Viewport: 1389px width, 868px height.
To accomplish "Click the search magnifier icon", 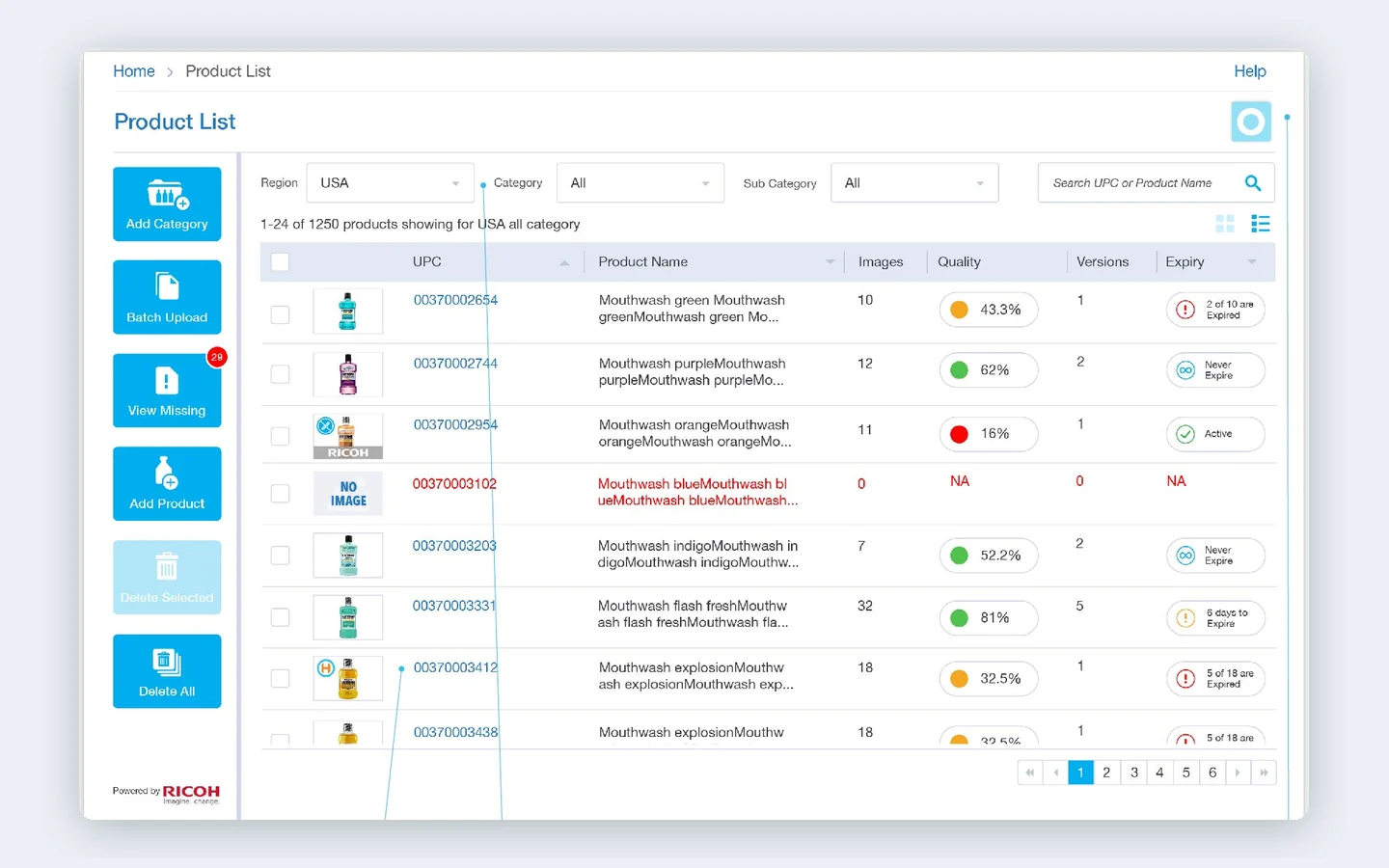I will click(x=1253, y=183).
